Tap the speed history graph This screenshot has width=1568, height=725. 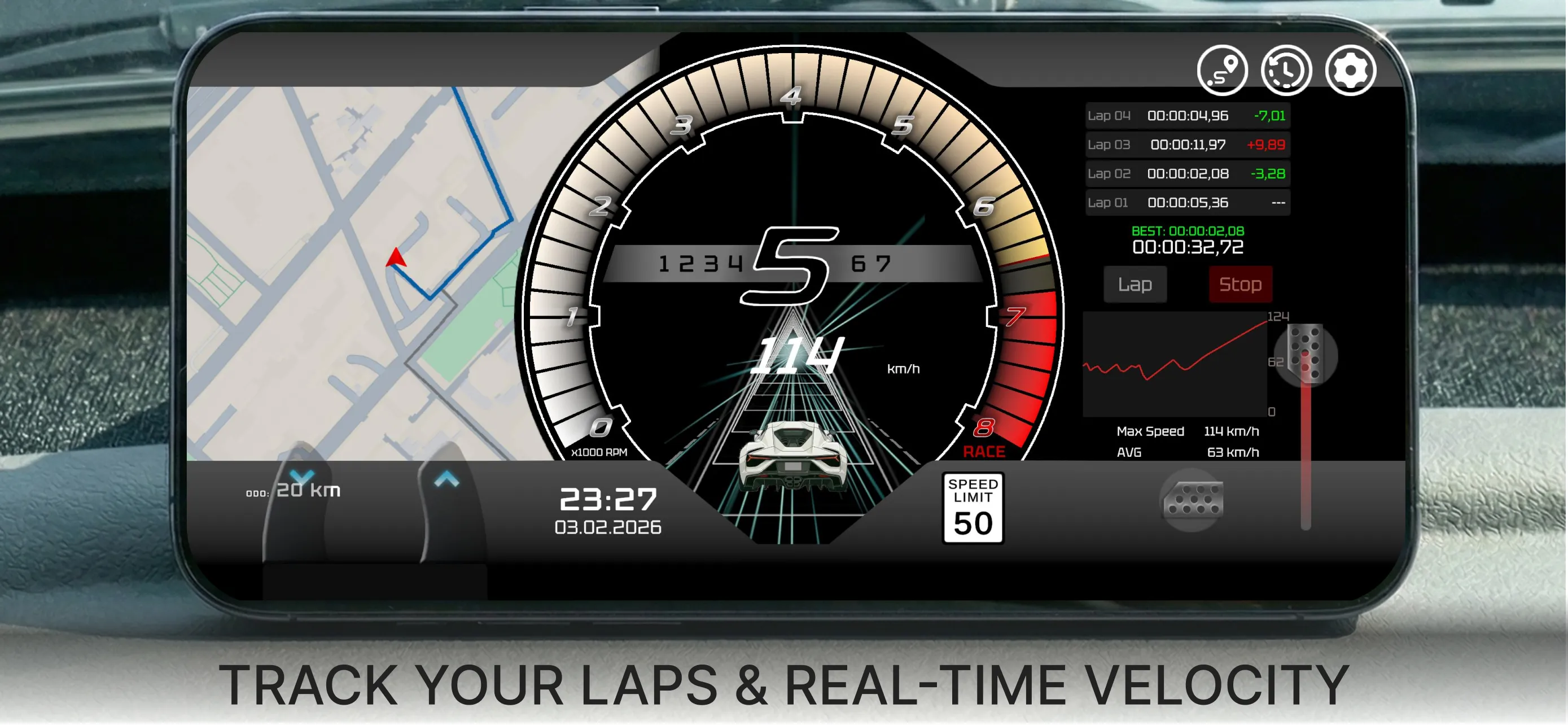click(1173, 365)
